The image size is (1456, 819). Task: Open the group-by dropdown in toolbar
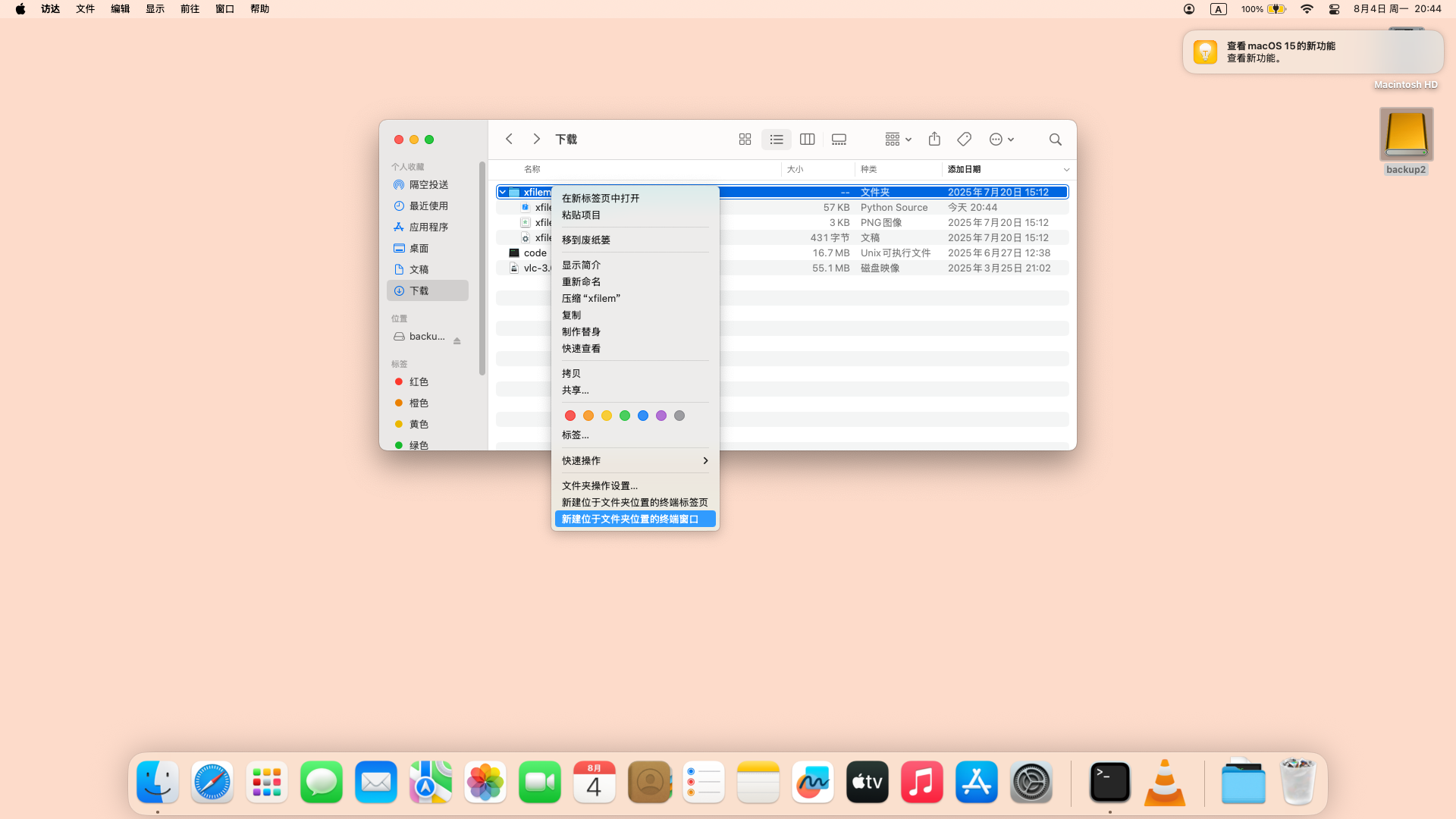[898, 140]
